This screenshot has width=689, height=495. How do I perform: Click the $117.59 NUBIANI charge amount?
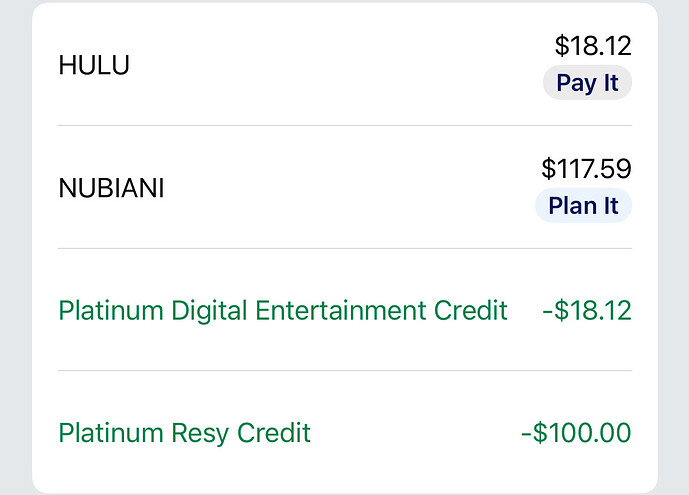coord(586,168)
